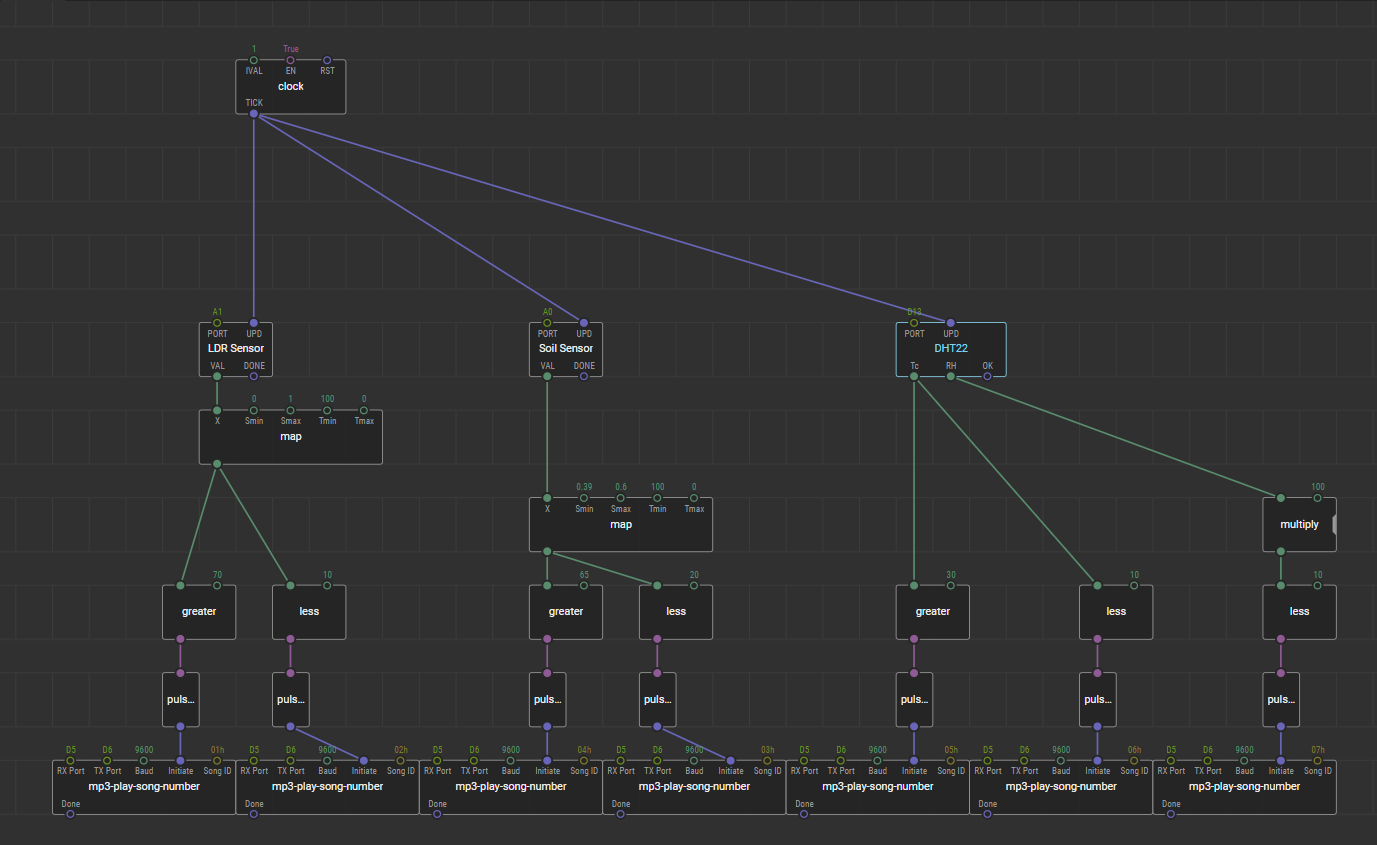Select the map node with Smin 0.39
The image size is (1377, 845).
621,524
